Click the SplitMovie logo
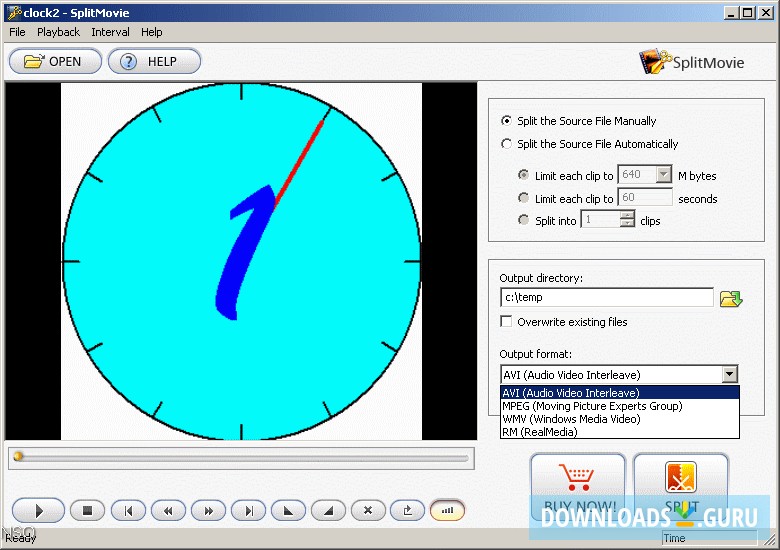Viewport: 780px width, 550px height. (691, 62)
